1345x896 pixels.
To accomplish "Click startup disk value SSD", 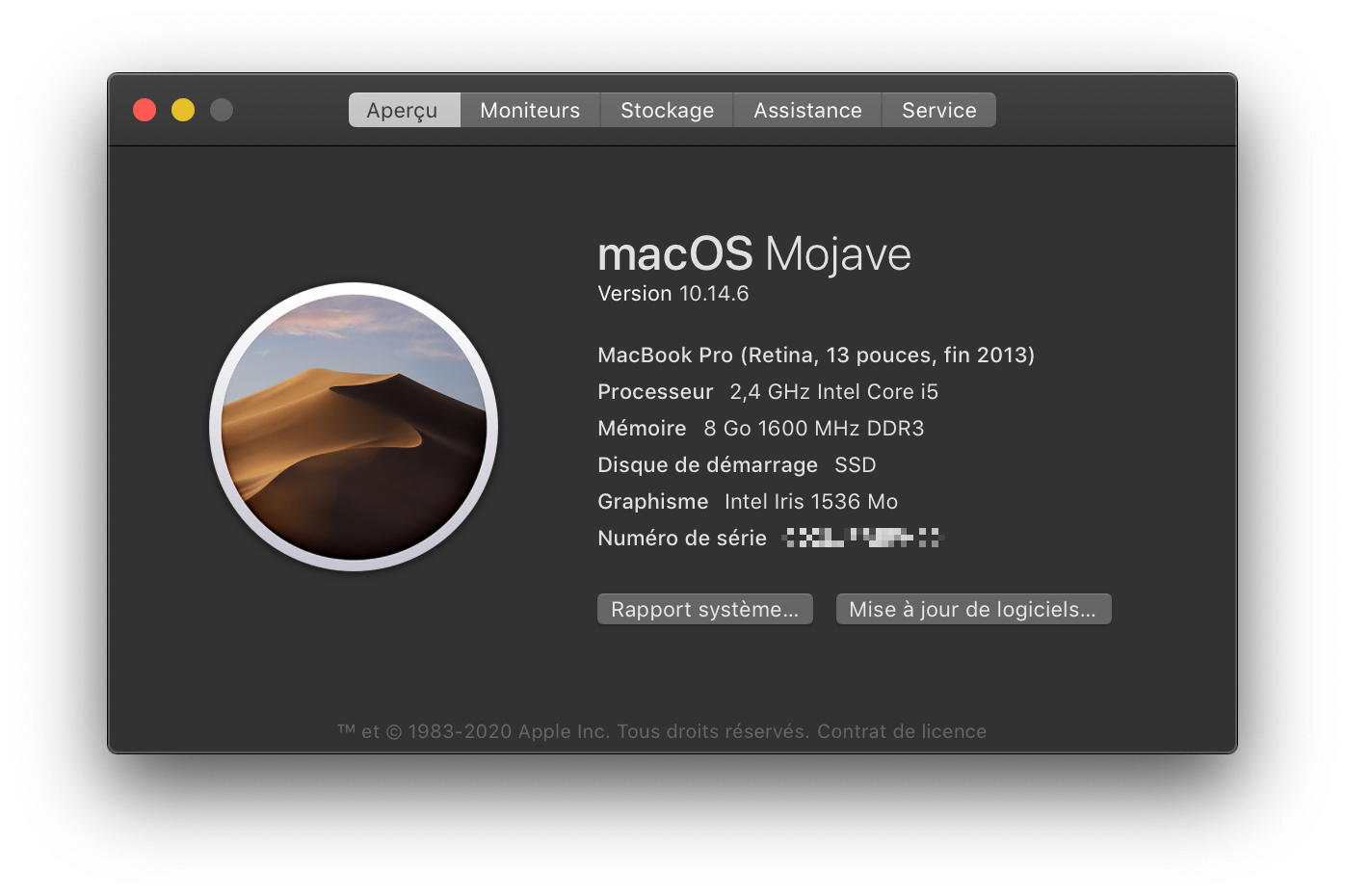I will click(x=856, y=465).
